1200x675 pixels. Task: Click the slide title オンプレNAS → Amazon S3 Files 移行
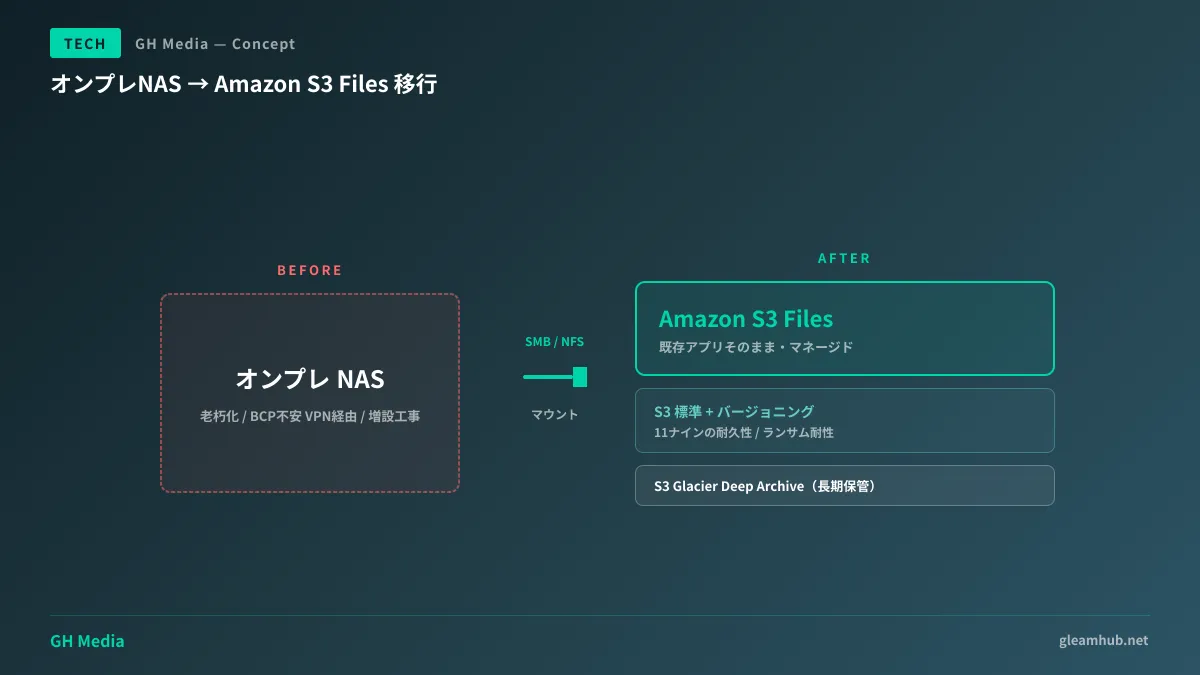243,85
